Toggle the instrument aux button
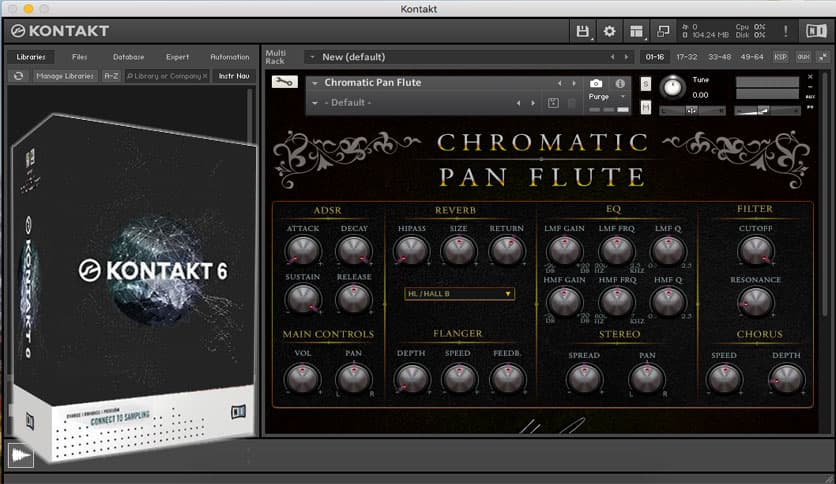The image size is (836, 484). click(x=810, y=96)
